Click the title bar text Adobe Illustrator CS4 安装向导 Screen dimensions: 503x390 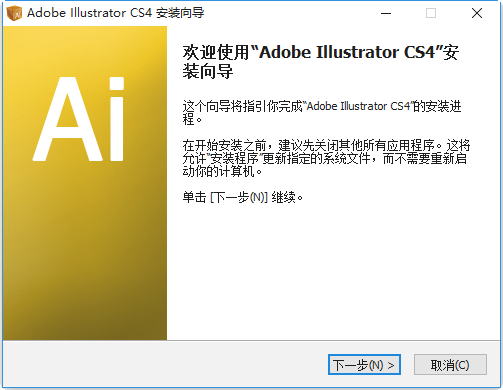tap(115, 13)
